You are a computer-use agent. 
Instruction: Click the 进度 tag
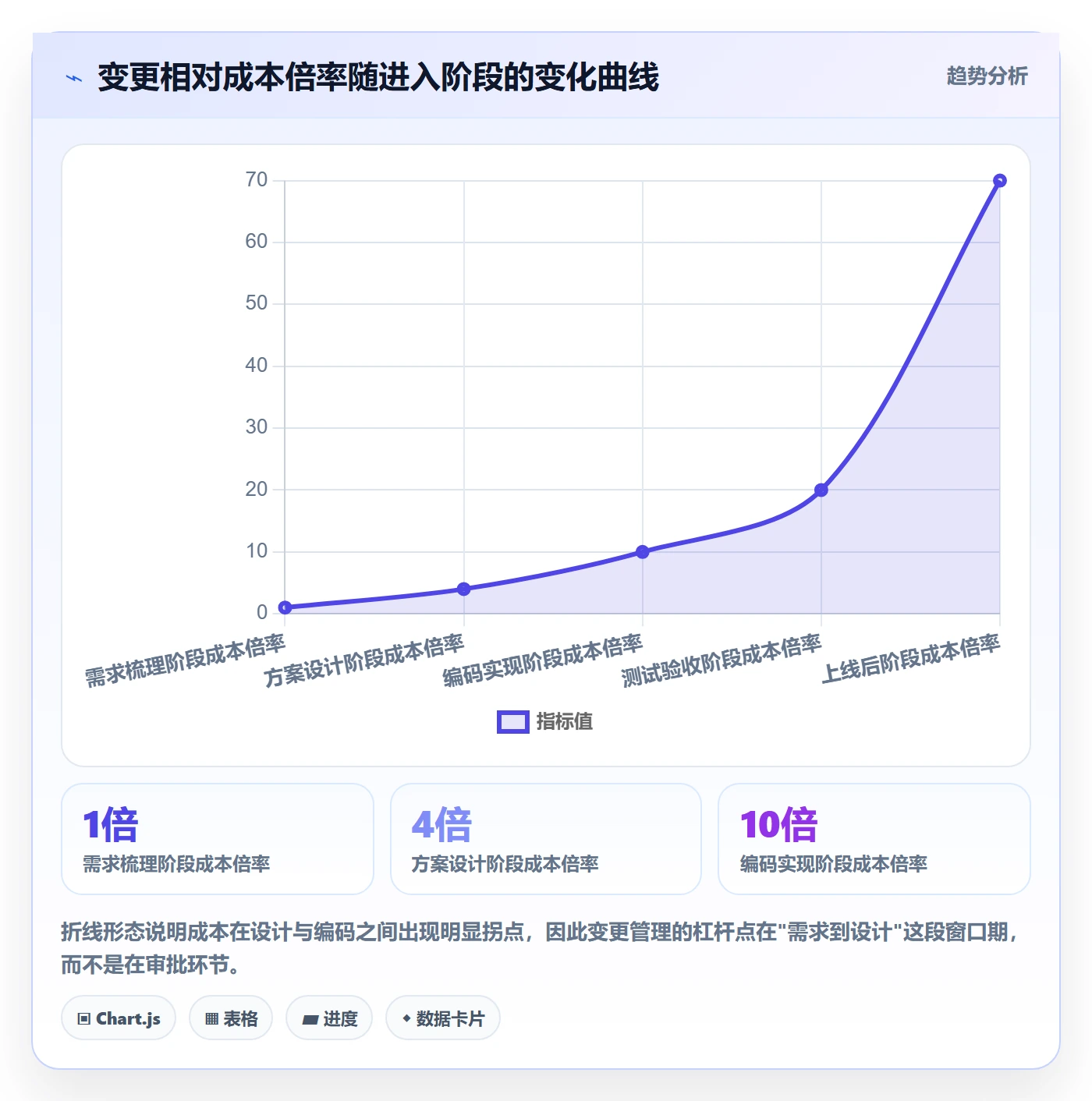point(329,1018)
